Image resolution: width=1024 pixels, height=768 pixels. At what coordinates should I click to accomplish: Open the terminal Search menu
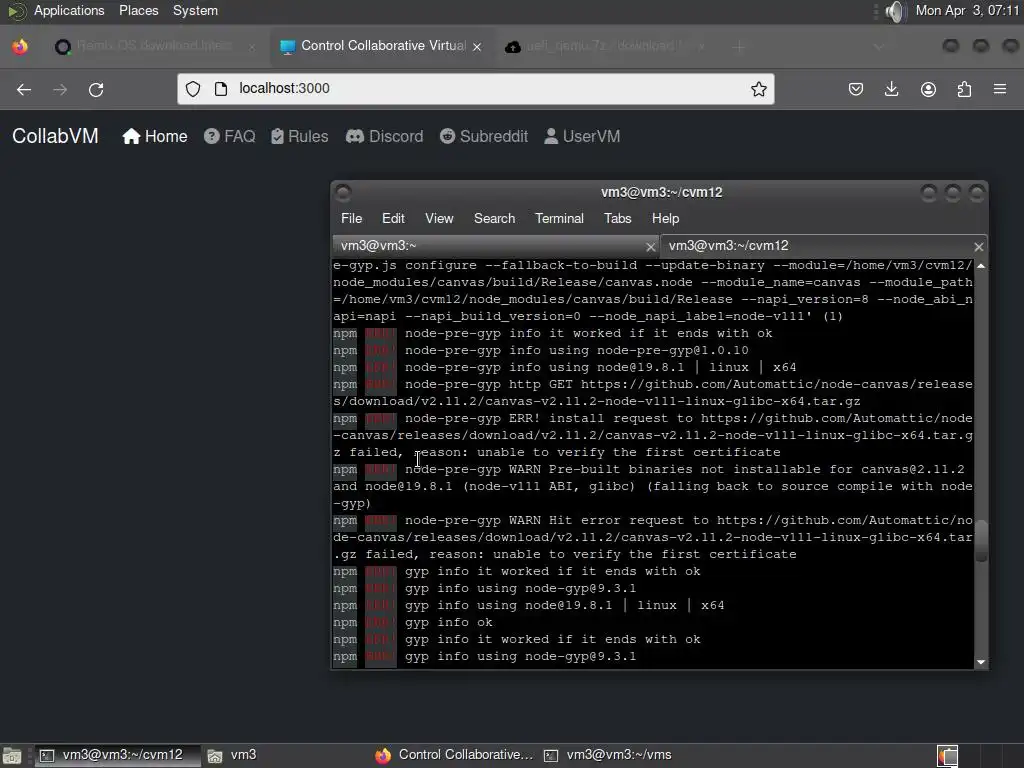(494, 219)
